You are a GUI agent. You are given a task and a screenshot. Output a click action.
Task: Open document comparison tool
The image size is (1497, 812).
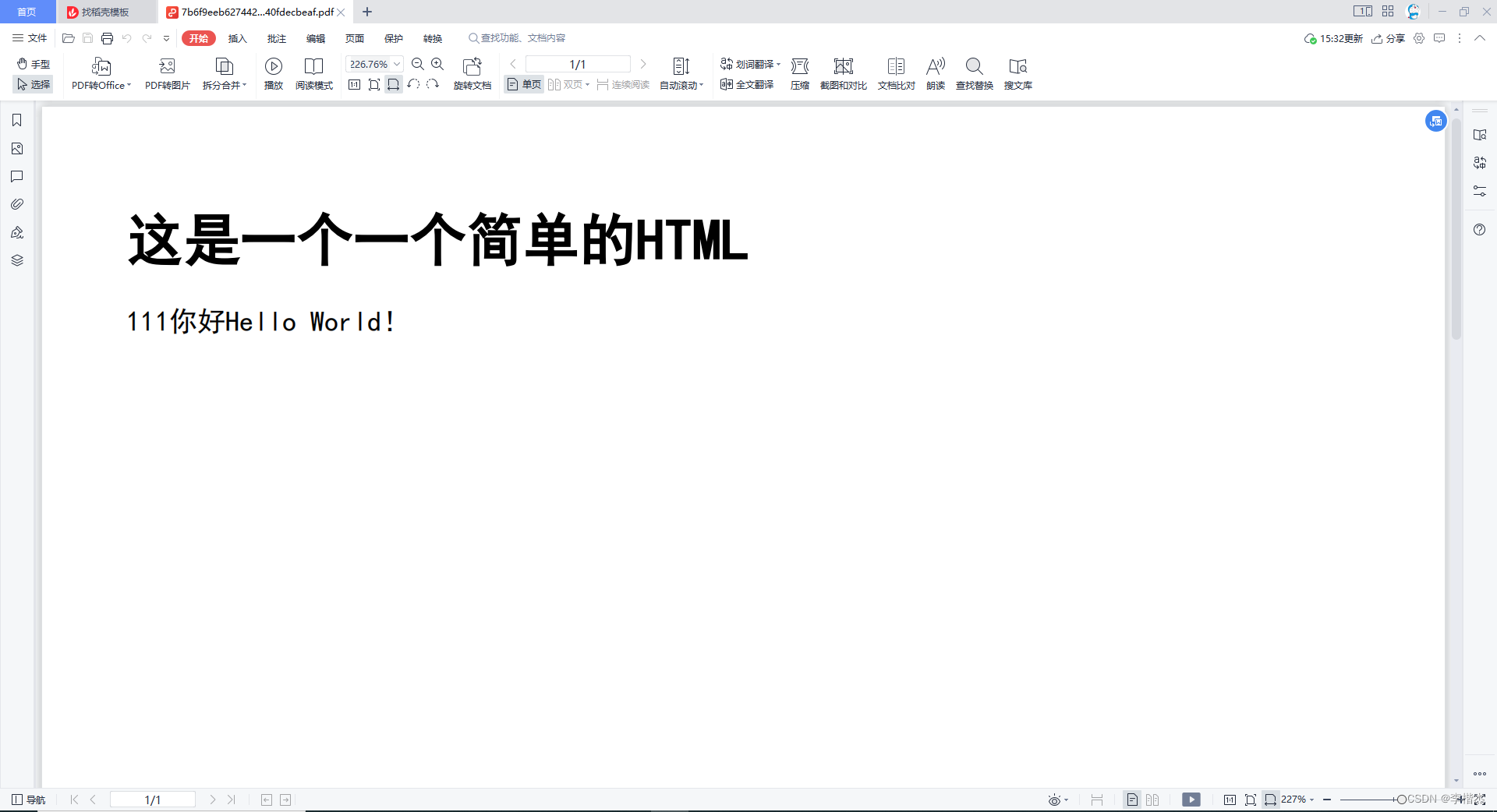[897, 74]
